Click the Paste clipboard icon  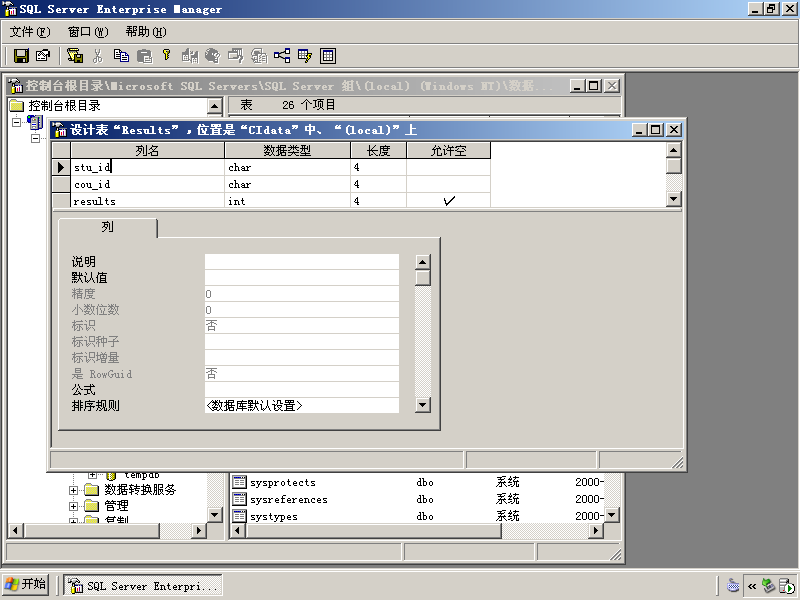coord(144,56)
